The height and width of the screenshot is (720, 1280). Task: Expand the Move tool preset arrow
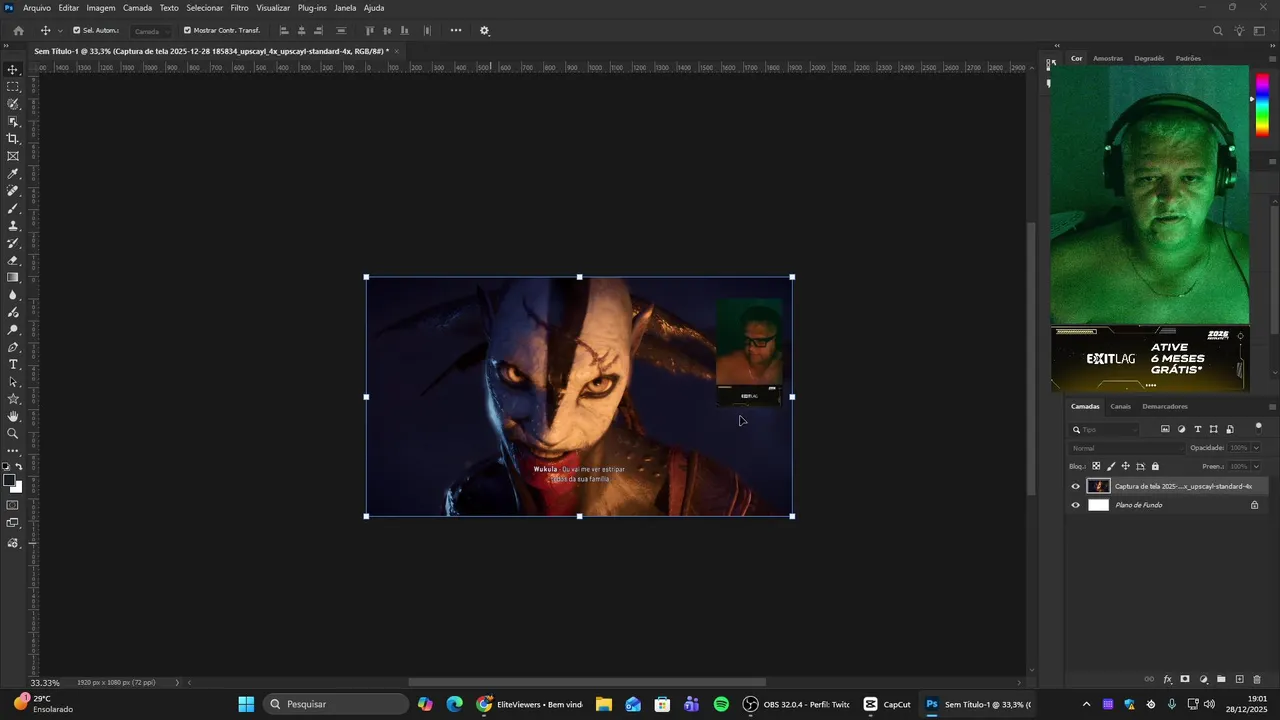[x=60, y=31]
